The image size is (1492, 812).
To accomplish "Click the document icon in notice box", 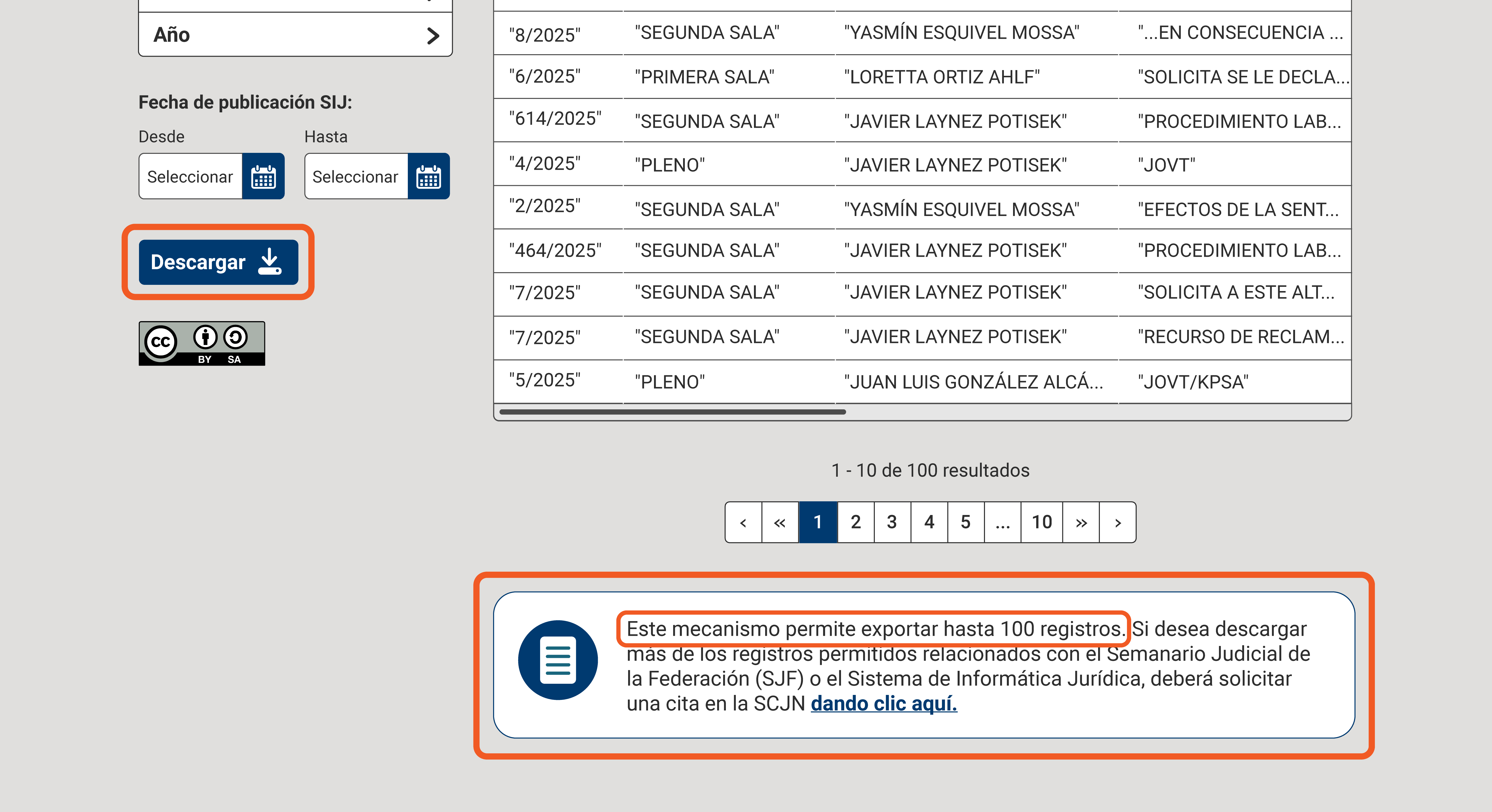I will coord(558,660).
